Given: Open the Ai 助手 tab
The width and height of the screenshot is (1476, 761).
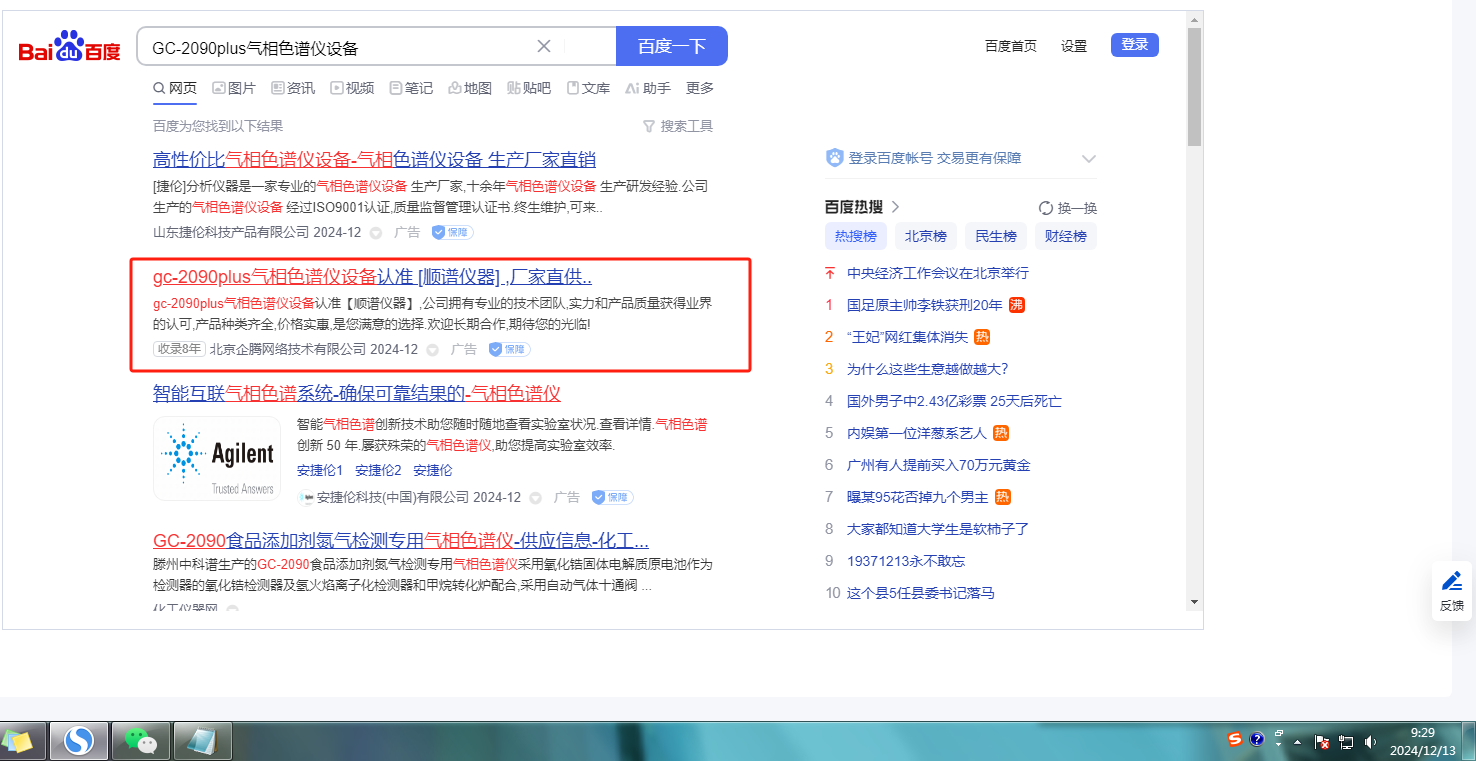Looking at the screenshot, I should click(648, 88).
